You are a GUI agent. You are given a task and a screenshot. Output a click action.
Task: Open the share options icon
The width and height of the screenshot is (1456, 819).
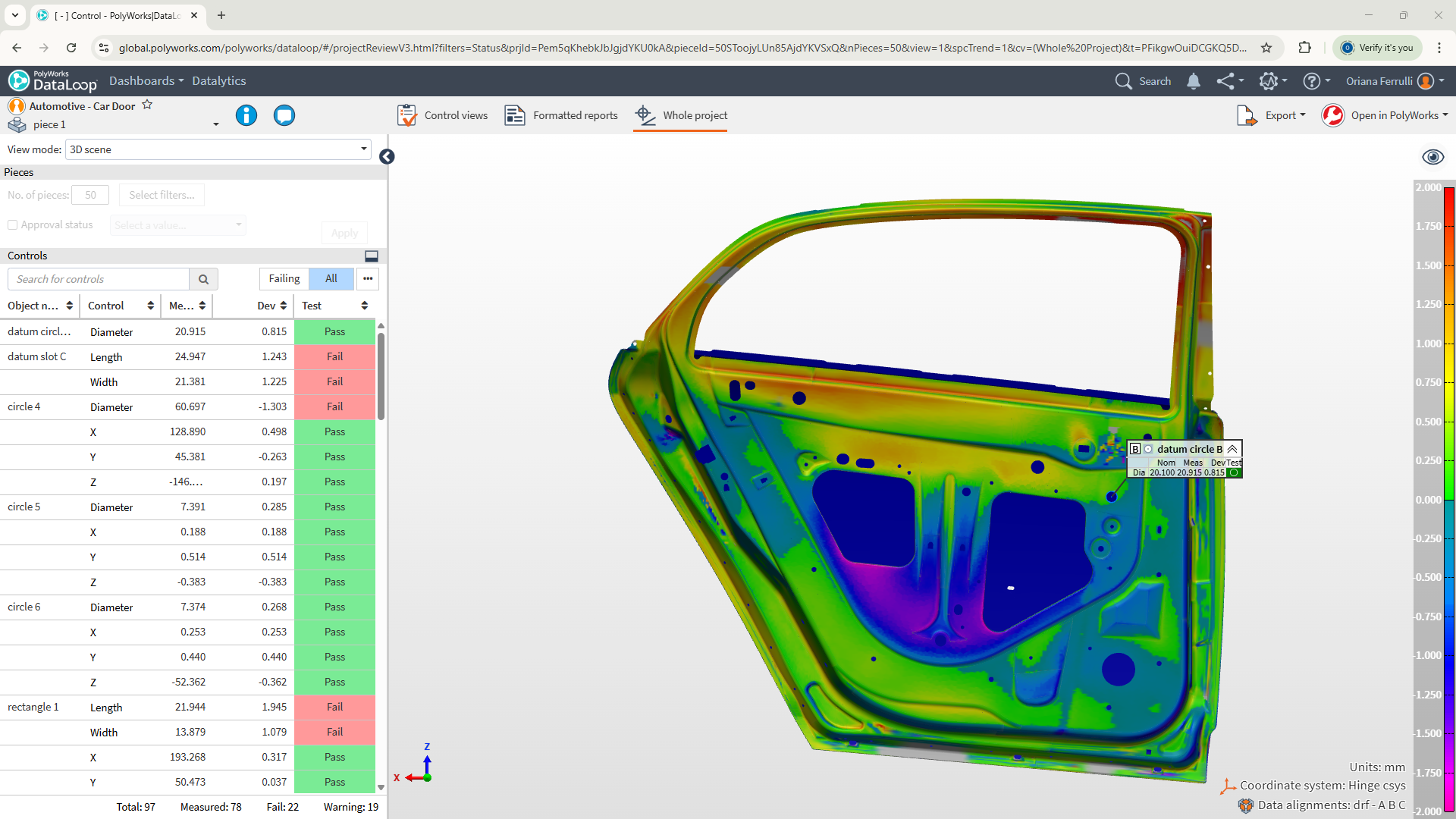[x=1225, y=81]
